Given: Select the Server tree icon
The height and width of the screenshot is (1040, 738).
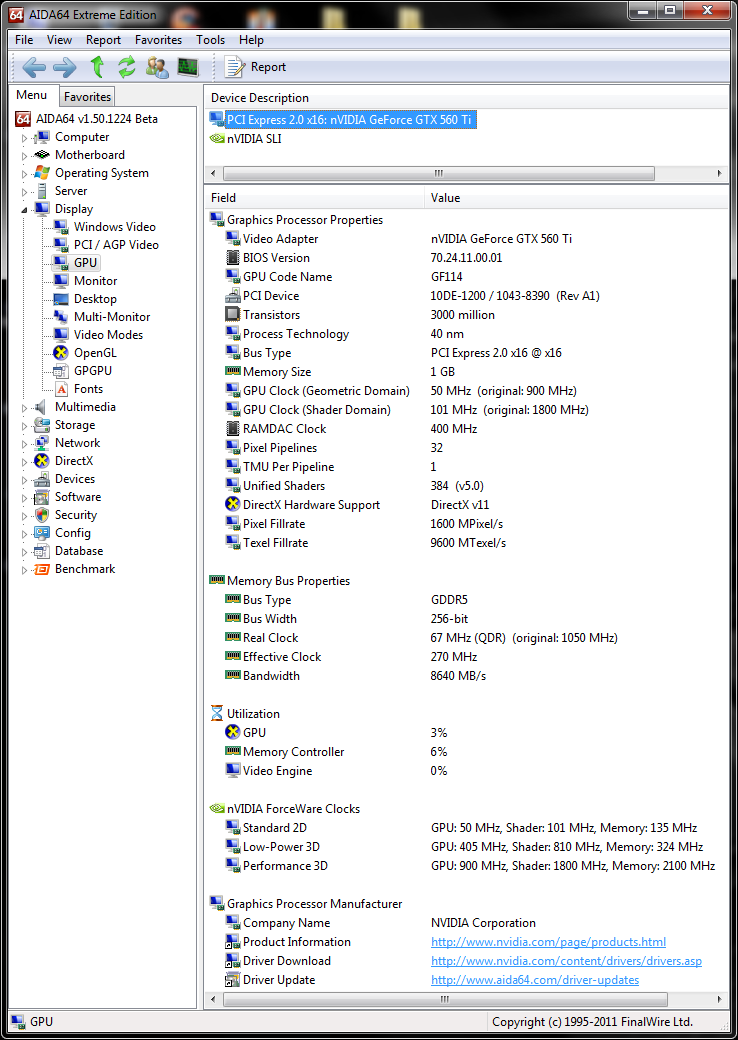Looking at the screenshot, I should [42, 191].
